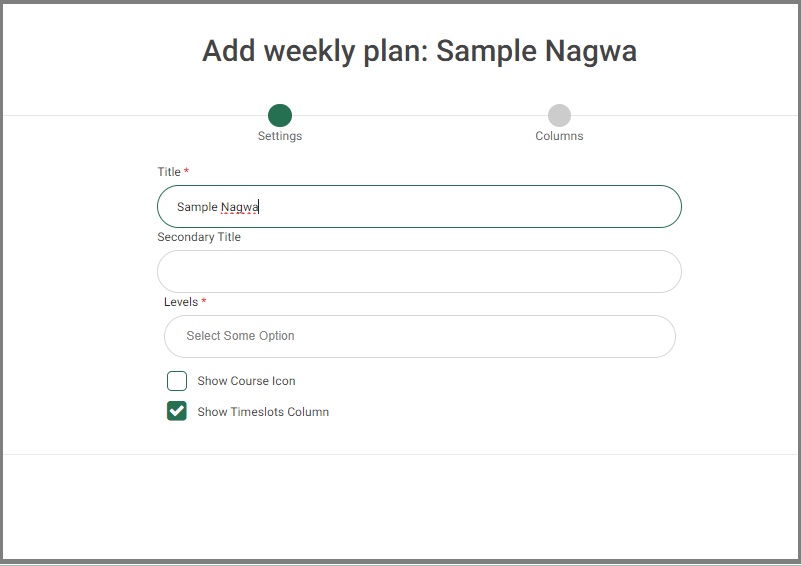Click the Secondary Title field label
The width and height of the screenshot is (801, 566).
(x=199, y=237)
